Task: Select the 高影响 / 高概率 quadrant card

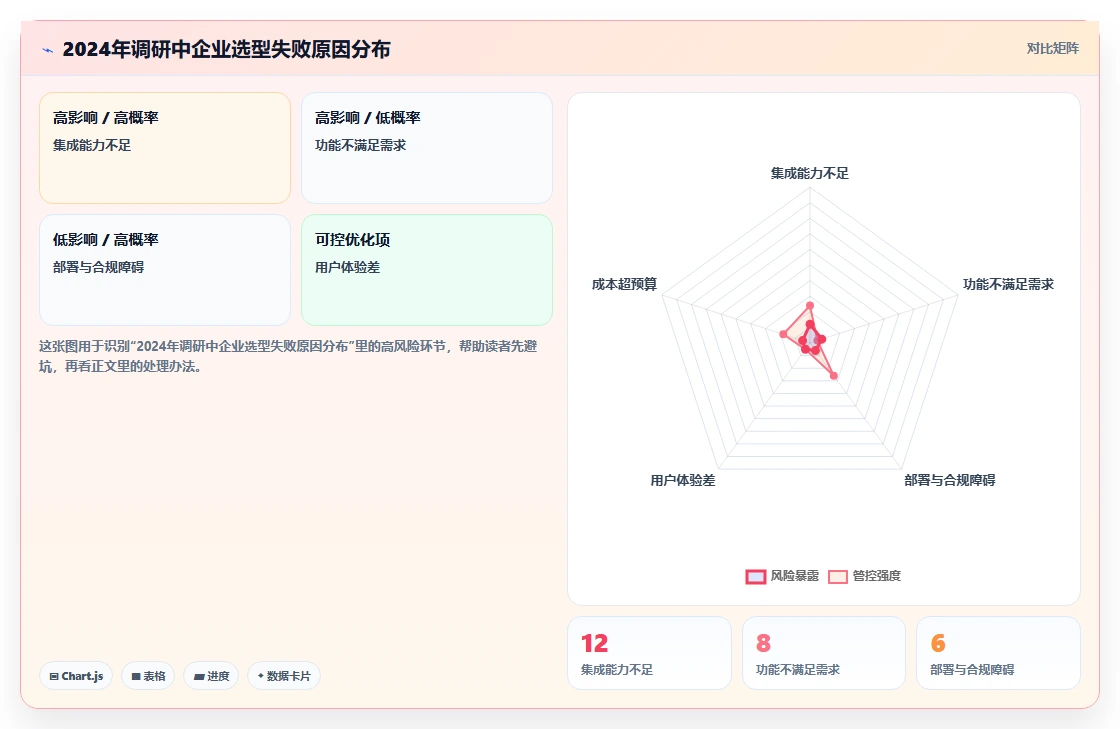Action: click(x=165, y=148)
